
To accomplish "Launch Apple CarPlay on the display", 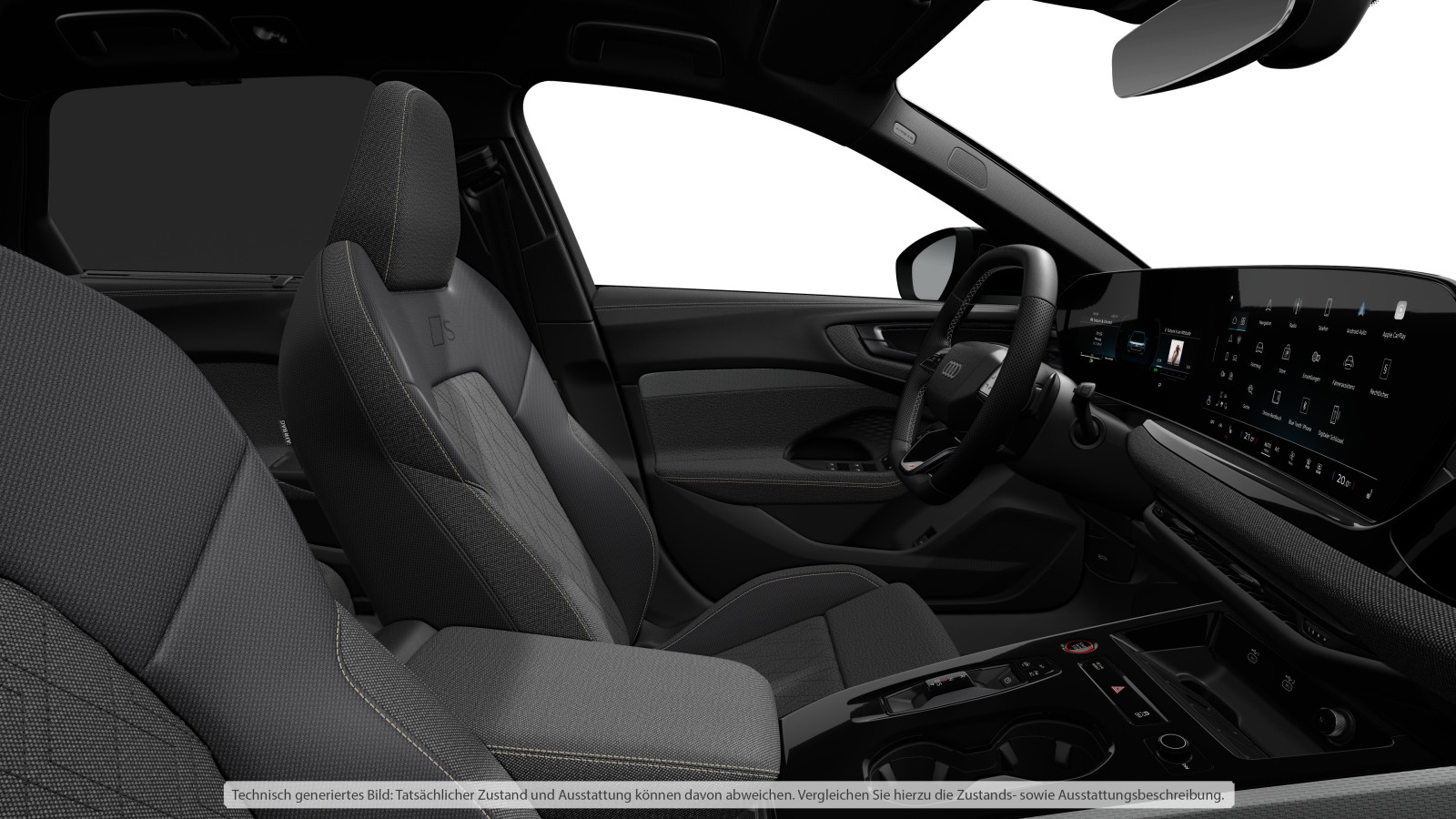I will [x=1400, y=310].
